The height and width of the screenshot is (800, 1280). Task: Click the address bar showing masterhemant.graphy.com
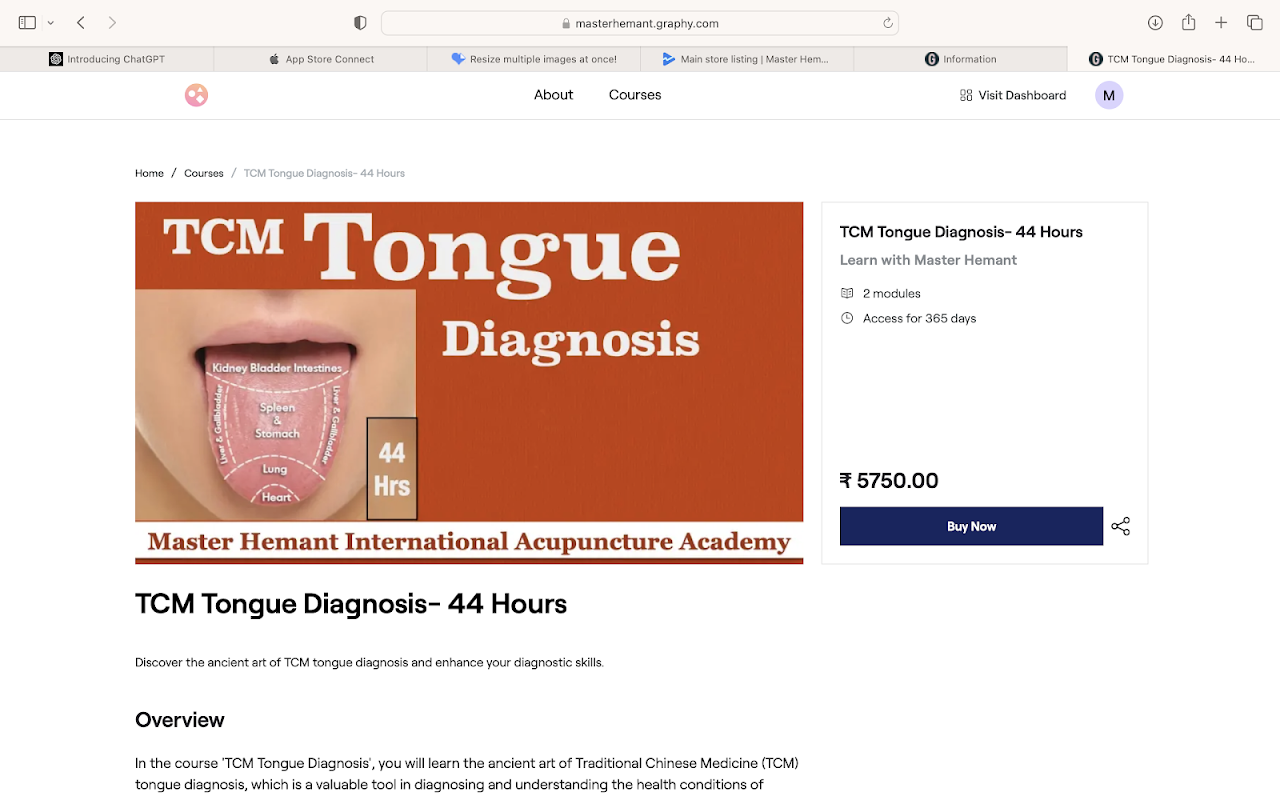pyautogui.click(x=640, y=23)
